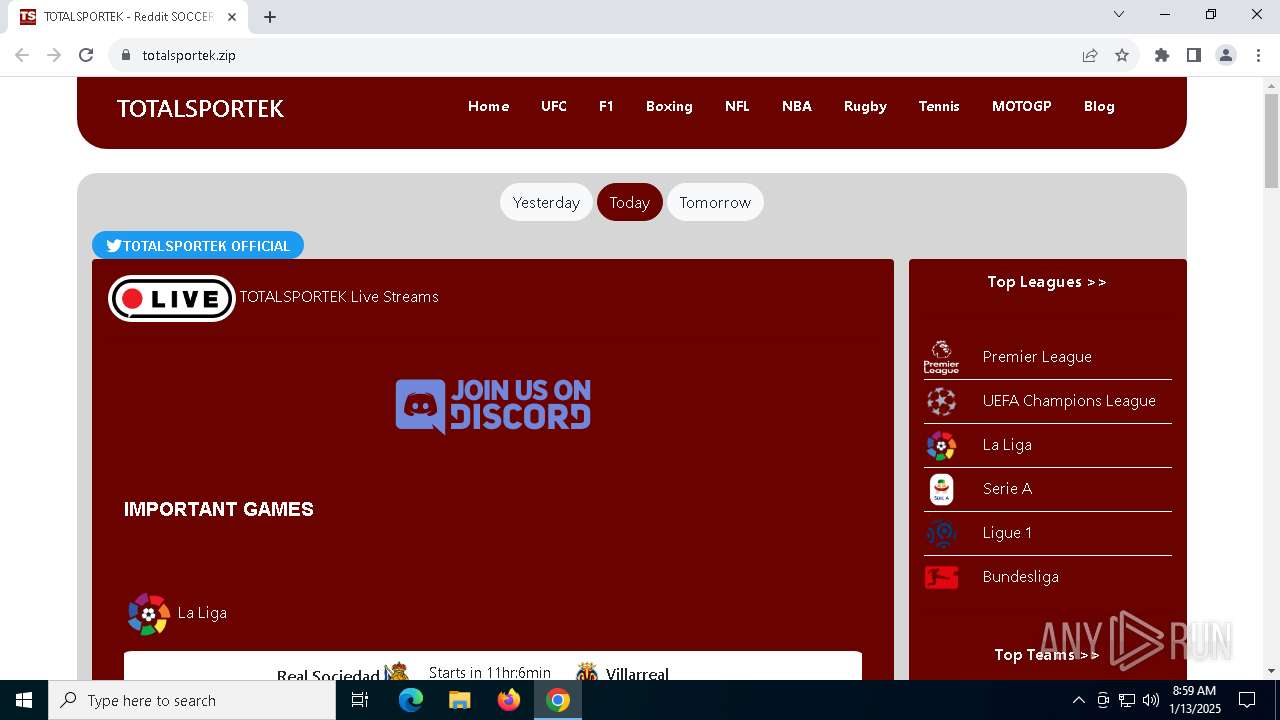Click the Serie A logo icon

[941, 489]
